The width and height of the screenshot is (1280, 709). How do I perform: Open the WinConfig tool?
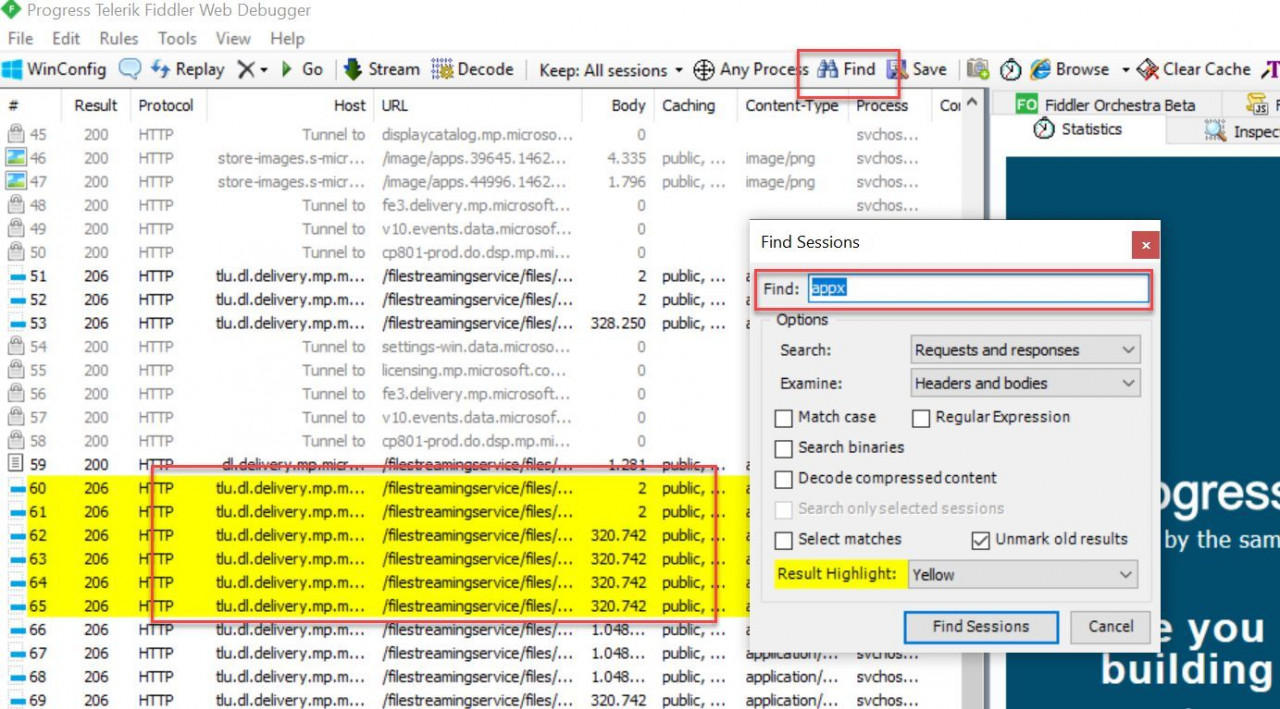click(x=54, y=69)
